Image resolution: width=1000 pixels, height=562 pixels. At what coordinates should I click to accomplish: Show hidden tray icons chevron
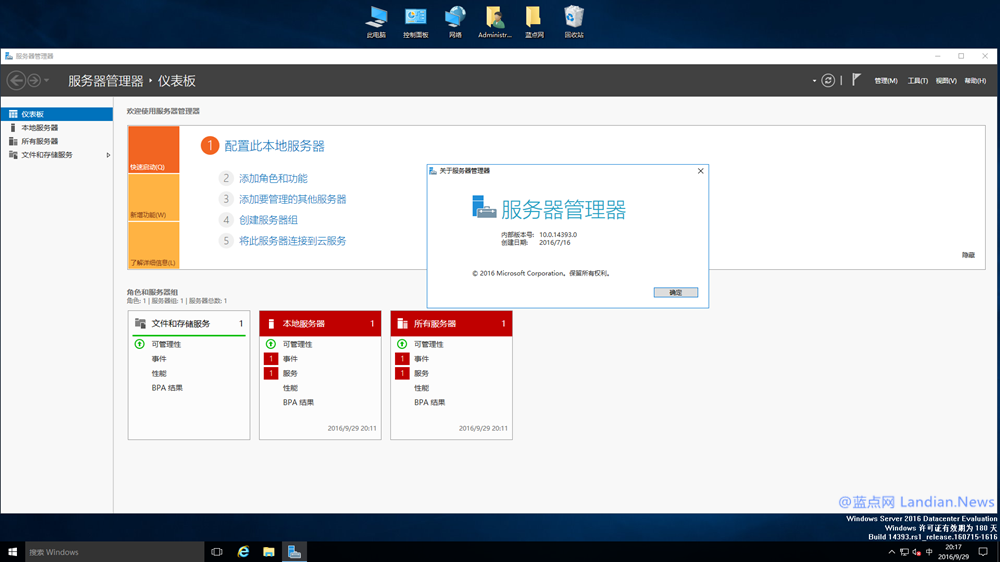[x=892, y=552]
